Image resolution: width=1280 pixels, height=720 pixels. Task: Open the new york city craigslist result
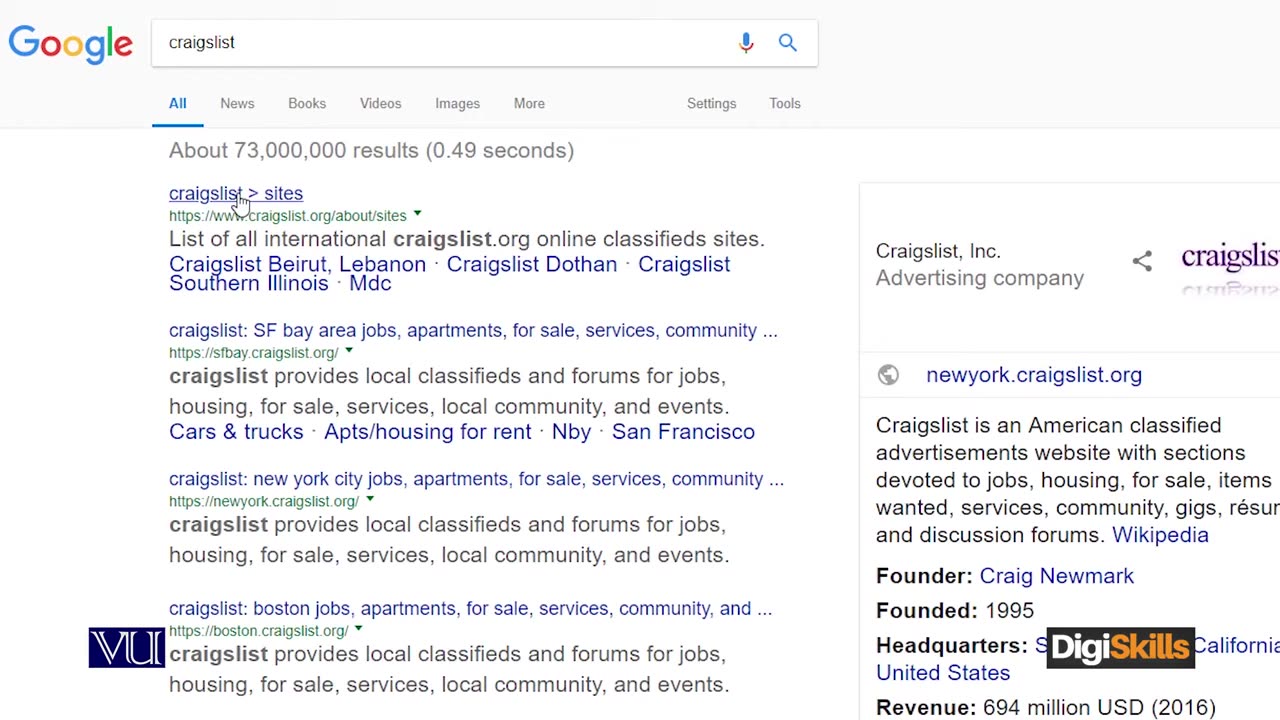(x=476, y=478)
